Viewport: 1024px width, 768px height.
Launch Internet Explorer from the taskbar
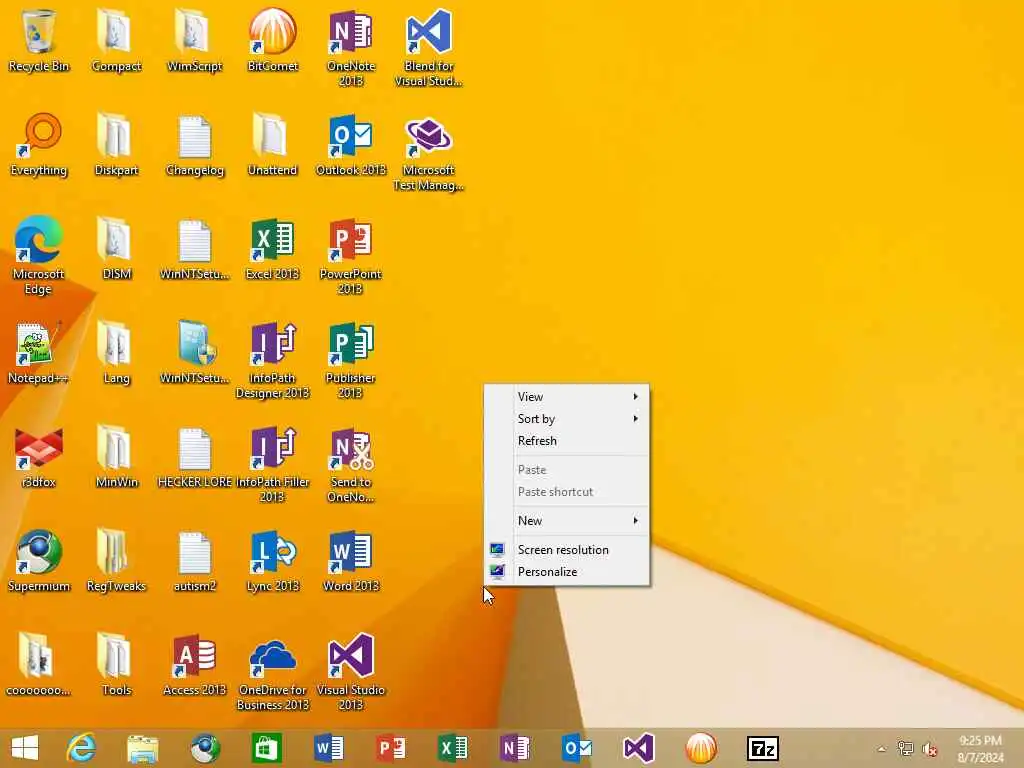click(x=81, y=748)
